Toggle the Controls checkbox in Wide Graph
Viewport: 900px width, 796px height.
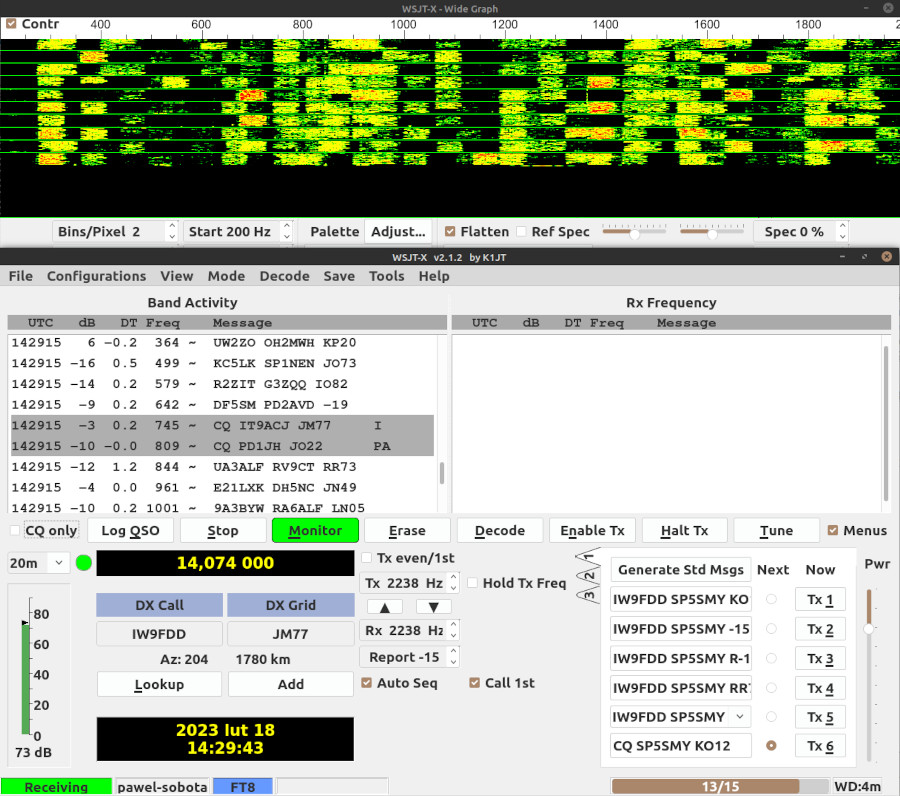[x=11, y=24]
